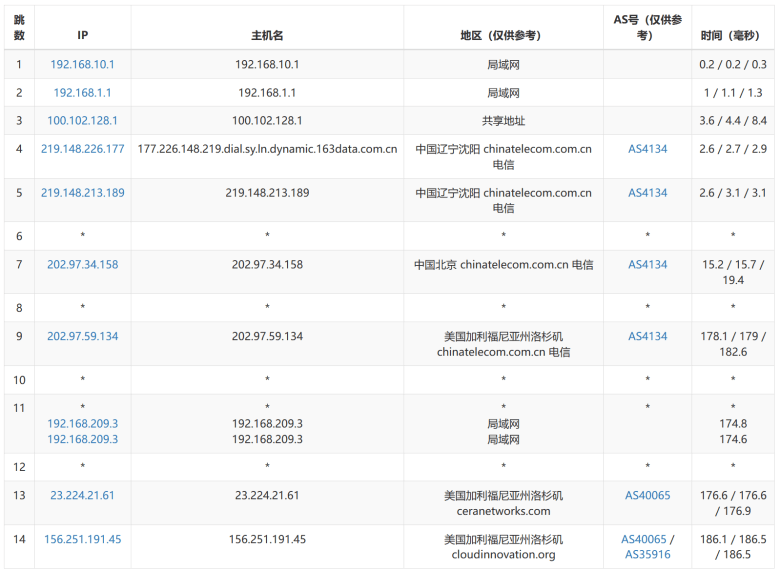780x571 pixels.
Task: Select hostname 177.226.148.219.dial.sy.ln.dynamic.163data.com.cn
Action: pos(267,149)
